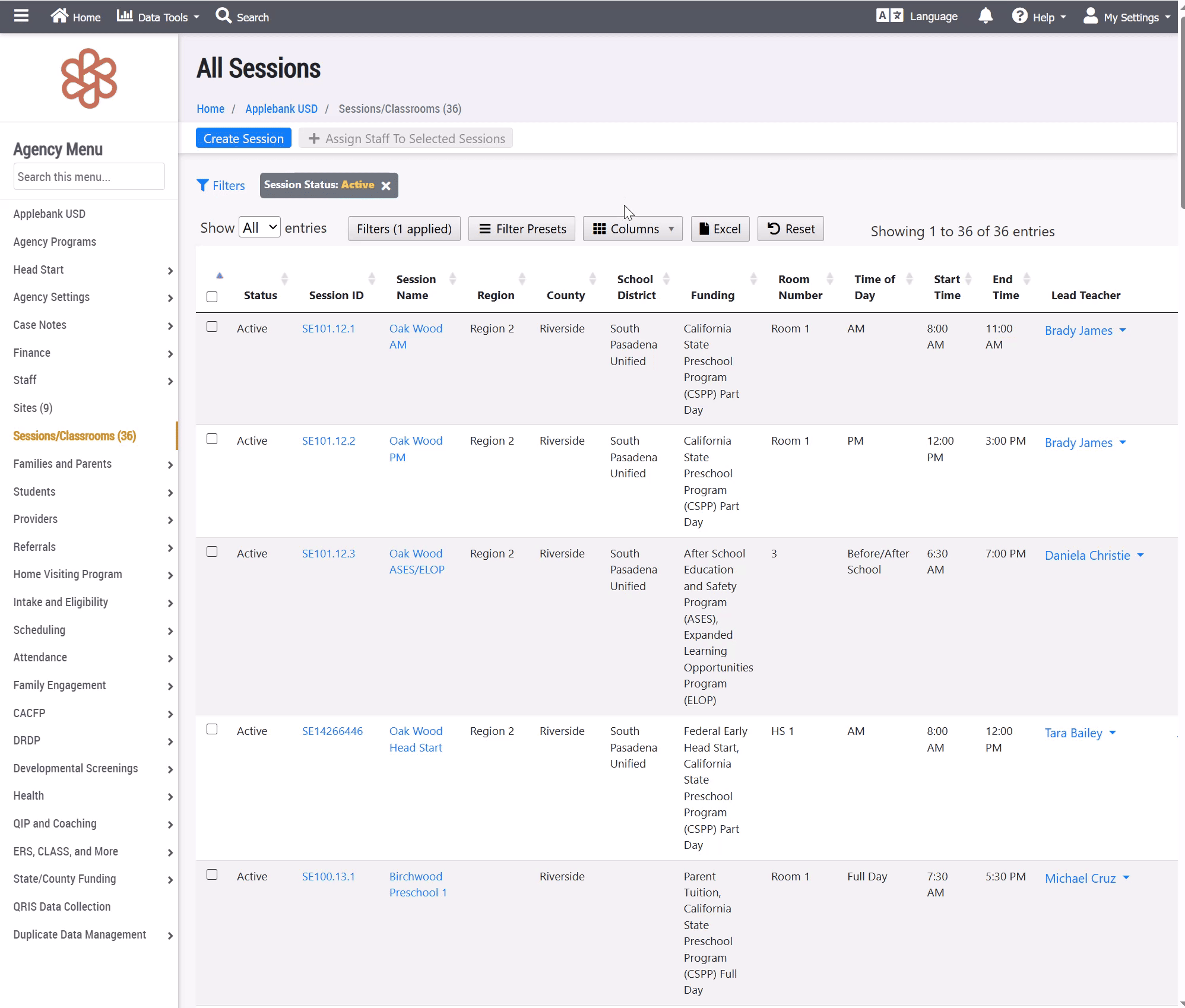This screenshot has width=1185, height=1008.
Task: Check the SE101.12.1 row checkbox
Action: point(212,327)
